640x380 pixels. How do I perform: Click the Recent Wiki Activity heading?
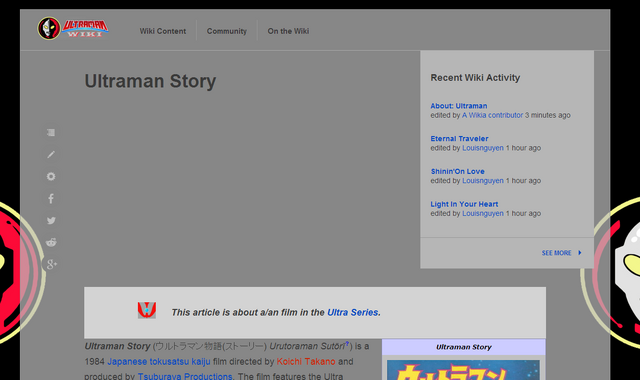(475, 78)
